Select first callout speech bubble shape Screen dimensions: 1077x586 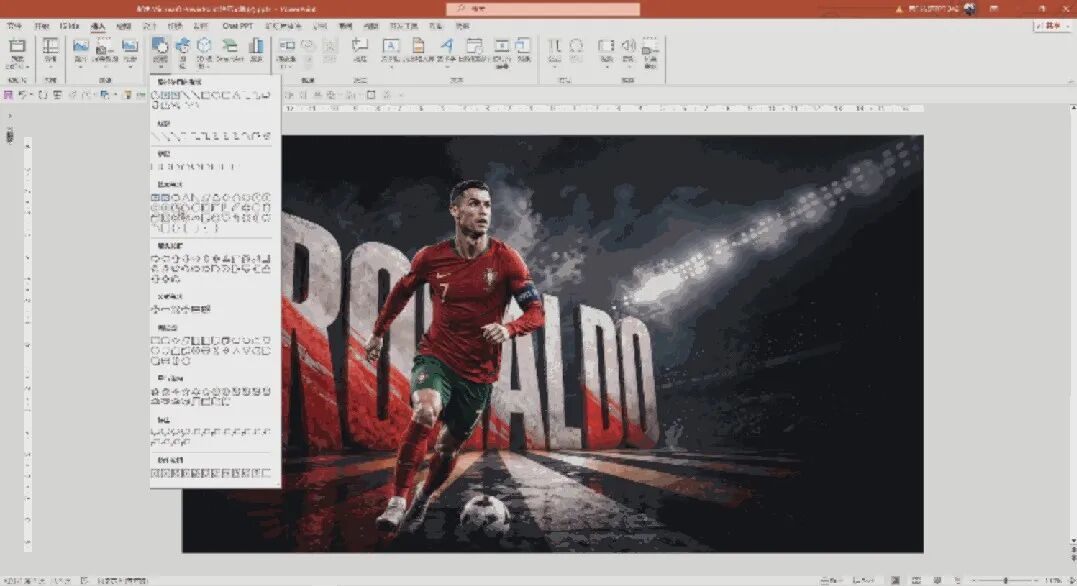155,432
